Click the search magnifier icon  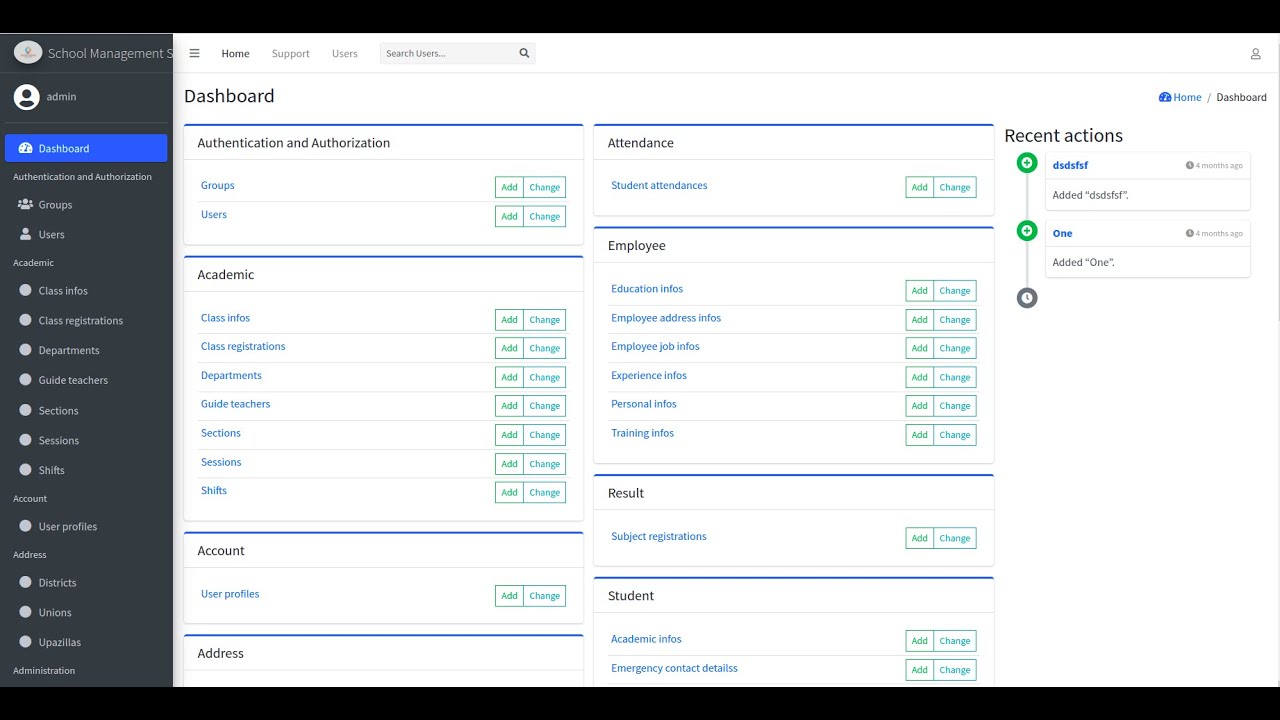[524, 53]
